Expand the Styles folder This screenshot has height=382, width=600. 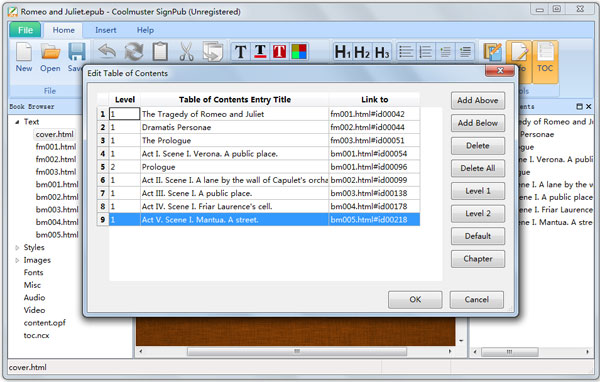(17, 248)
